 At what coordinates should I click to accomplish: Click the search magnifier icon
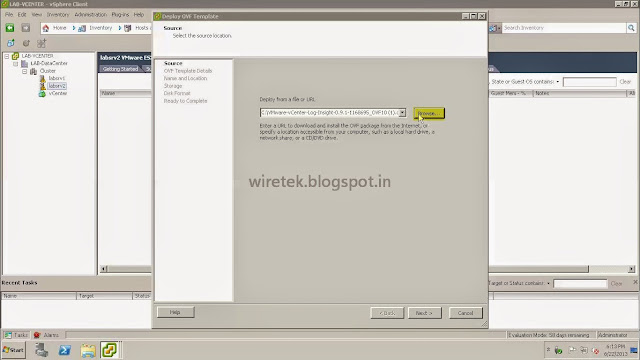coord(631,28)
